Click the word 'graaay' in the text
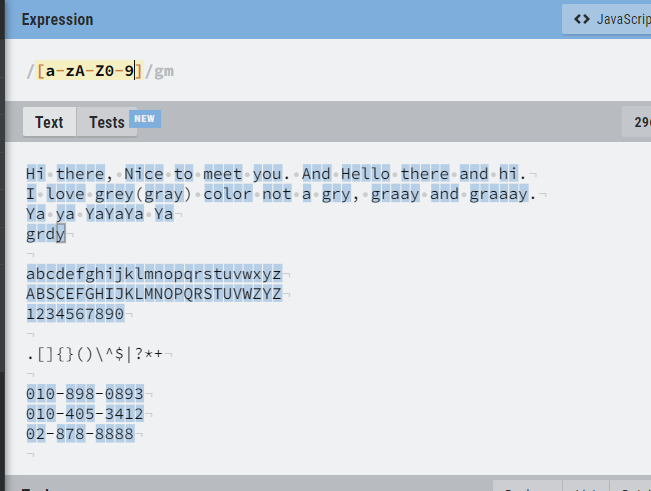The width and height of the screenshot is (651, 491). pyautogui.click(x=499, y=194)
